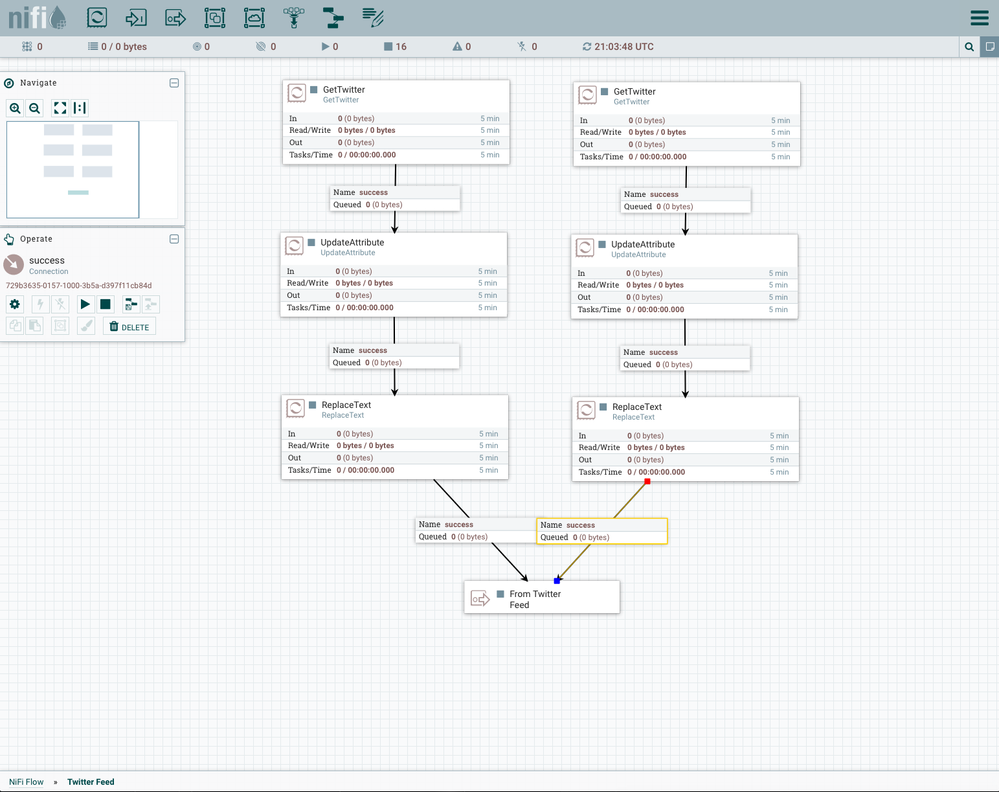The height and width of the screenshot is (792, 999).
Task: Select the Funnel toolbar icon
Action: coord(293,17)
